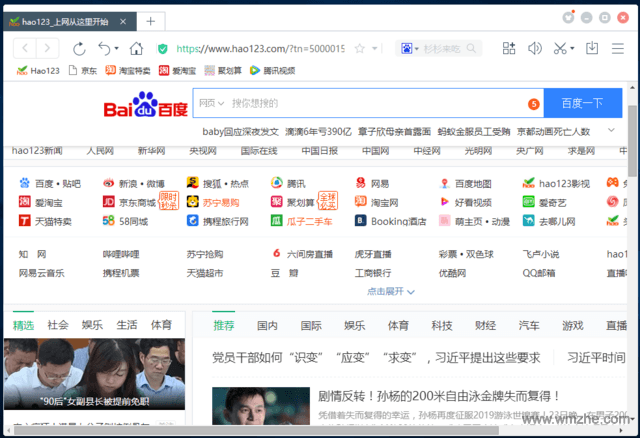Image resolution: width=640 pixels, height=438 pixels.
Task: Open the hamburger main menu
Action: 618,49
